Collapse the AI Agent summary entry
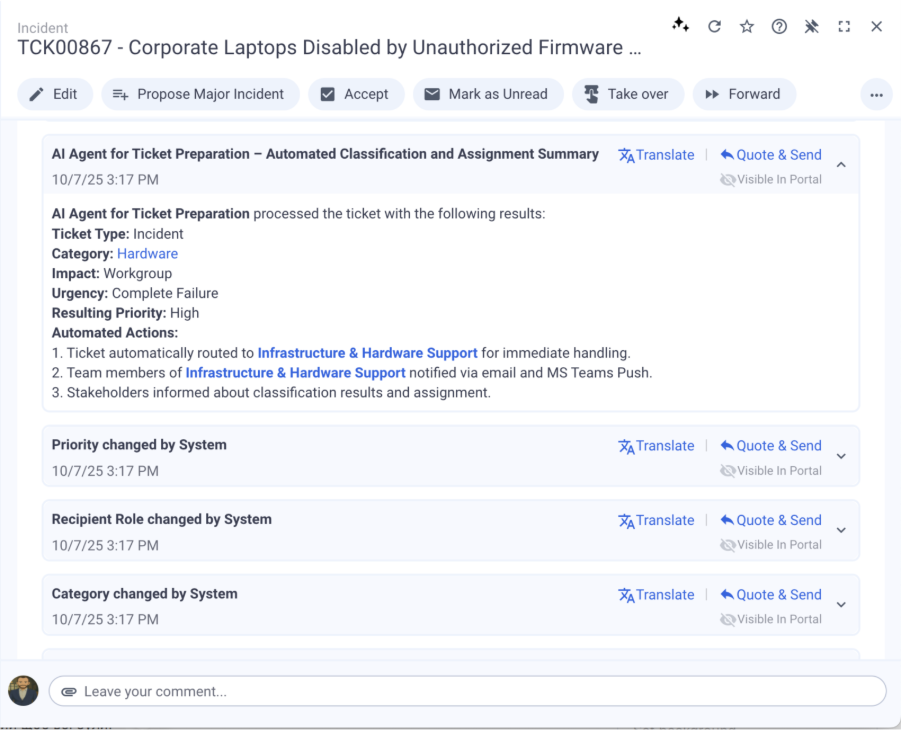This screenshot has width=901, height=732. 841,165
